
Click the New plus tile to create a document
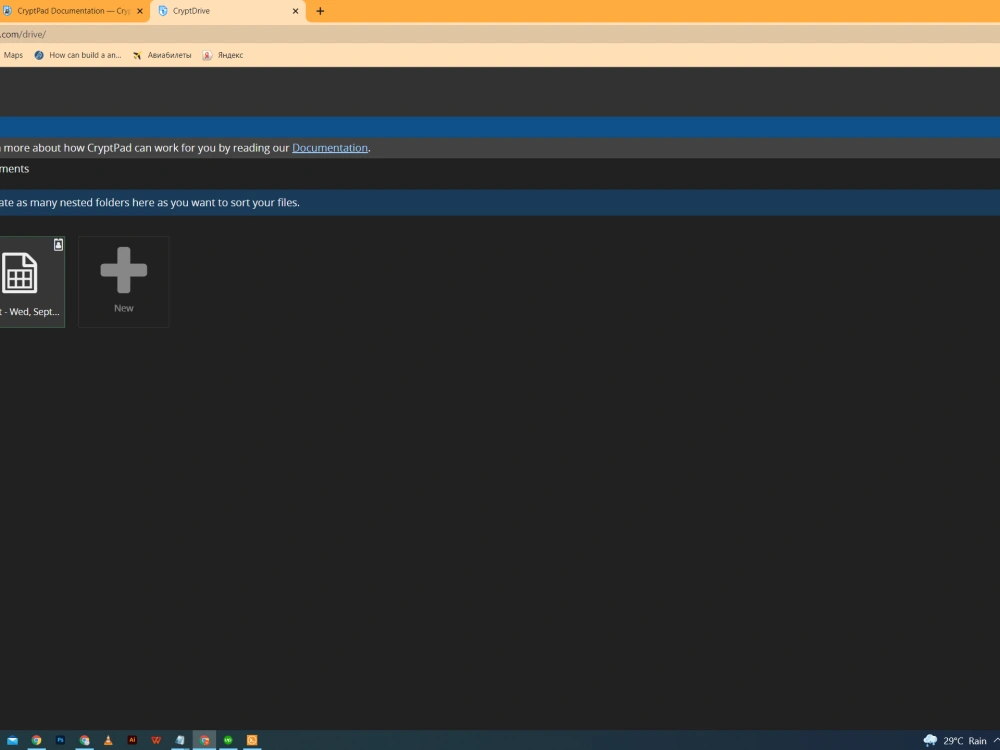[x=124, y=281]
